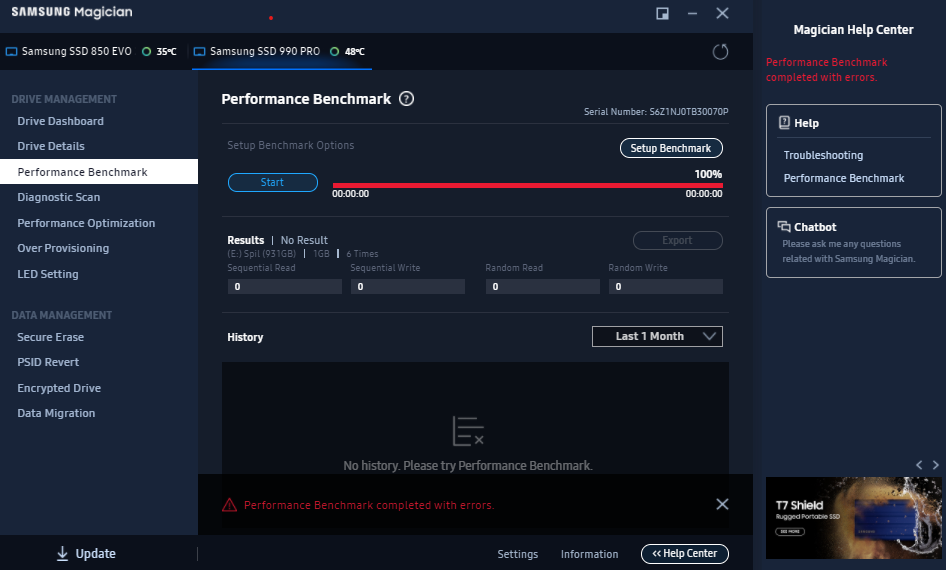
Task: Click the Random Read result field
Action: 543,287
